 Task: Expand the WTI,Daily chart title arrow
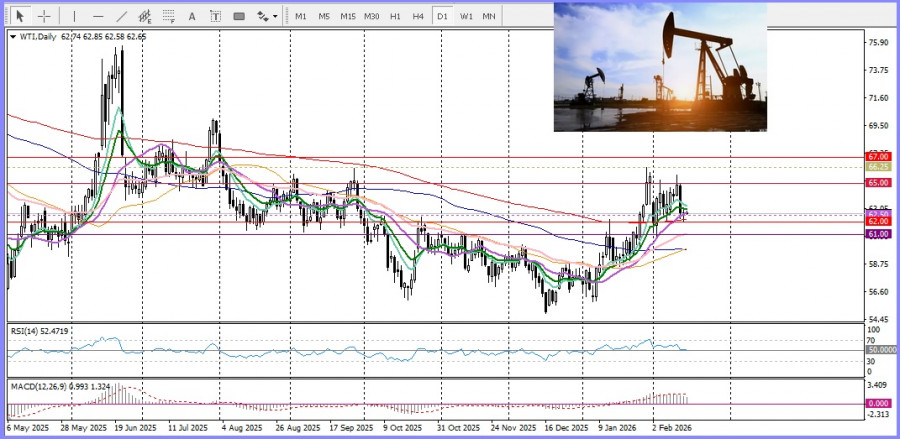pos(12,37)
